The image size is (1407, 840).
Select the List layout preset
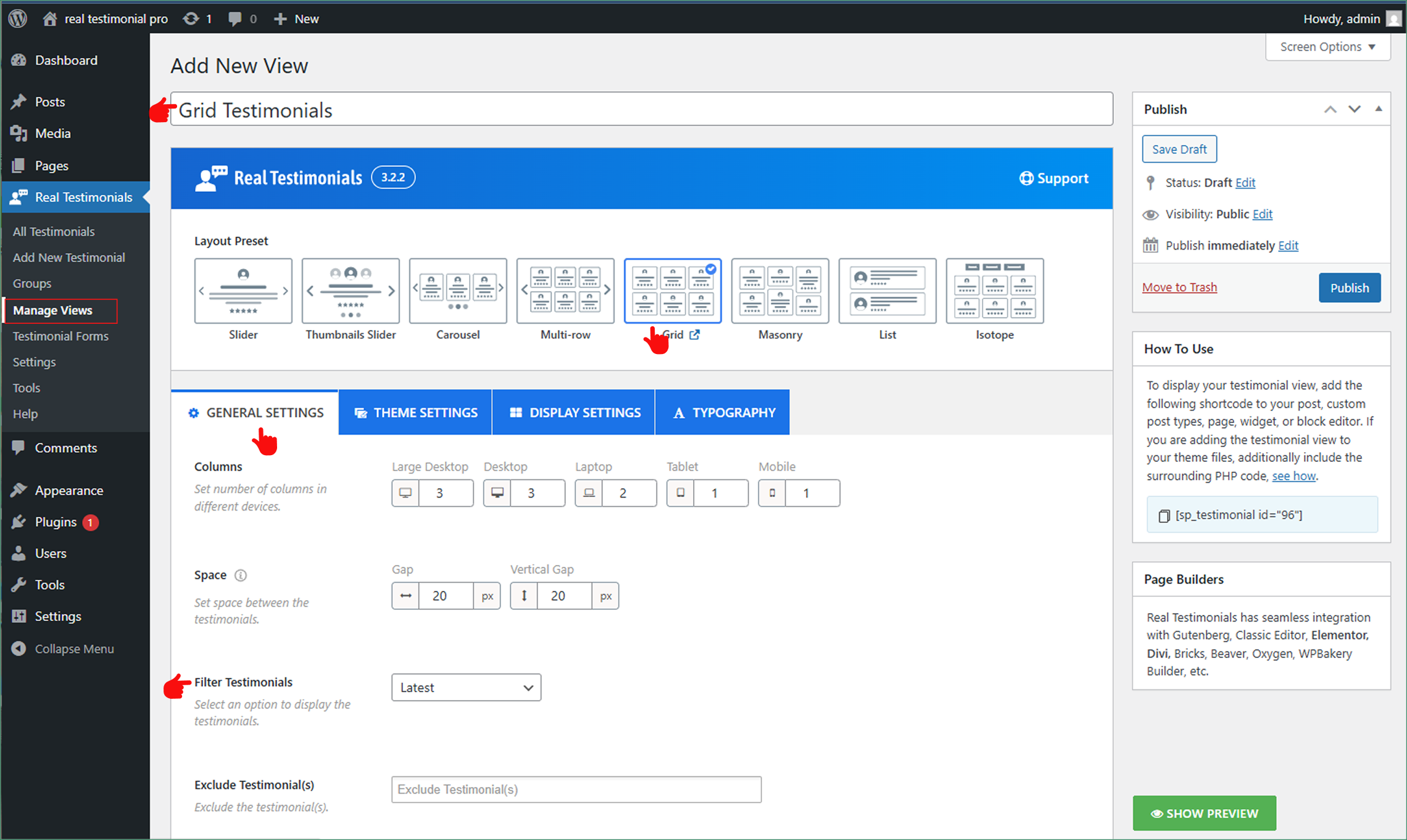[887, 290]
